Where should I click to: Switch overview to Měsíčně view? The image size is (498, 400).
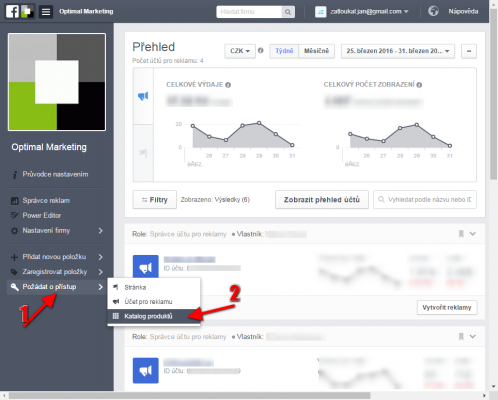[x=316, y=51]
